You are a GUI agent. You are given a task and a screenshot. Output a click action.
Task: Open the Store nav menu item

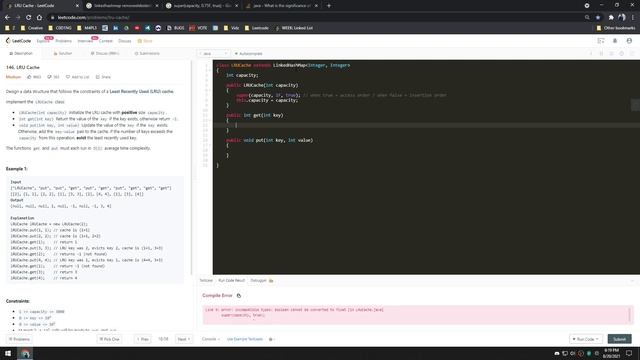point(145,41)
